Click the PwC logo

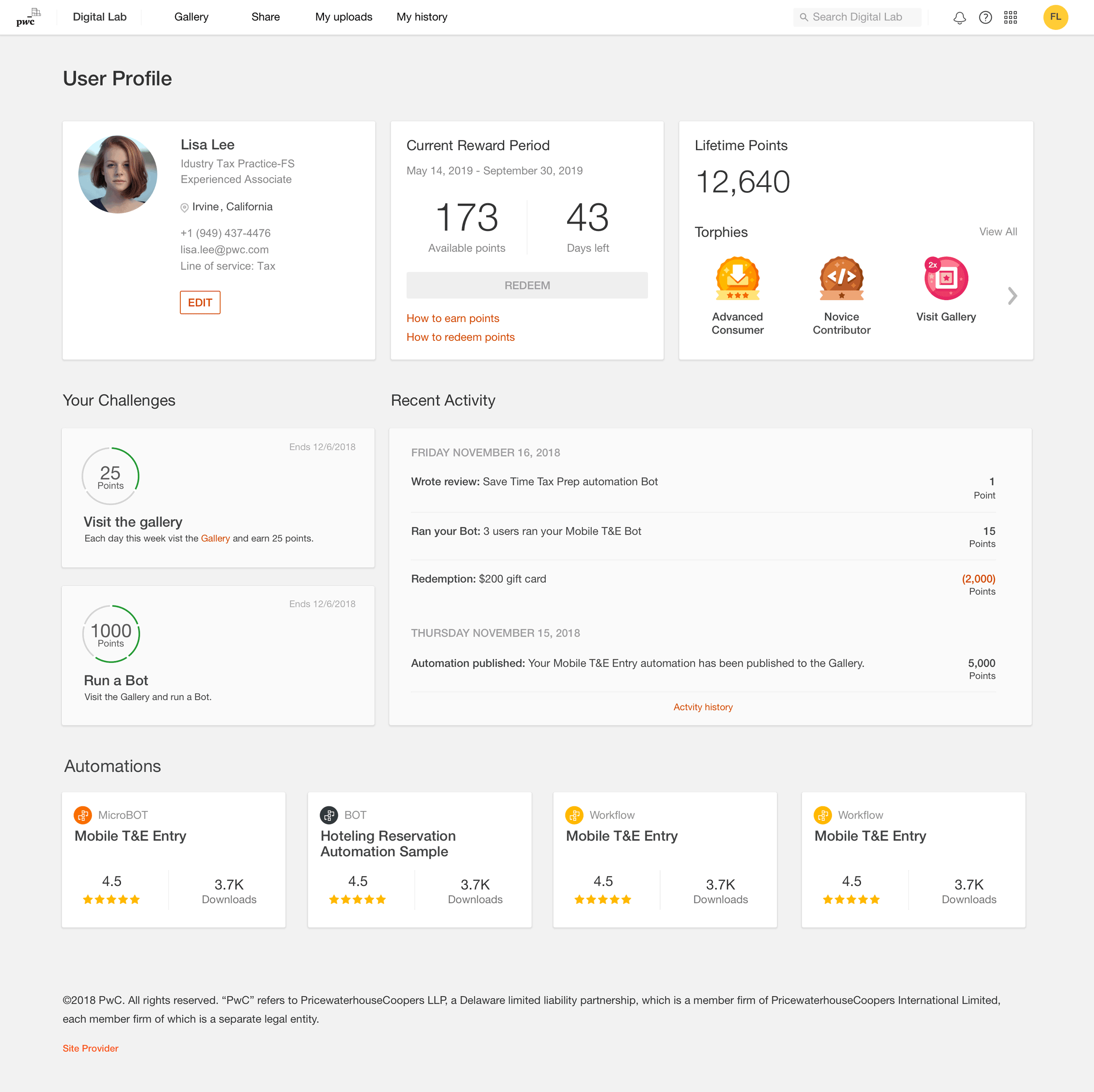pos(28,17)
